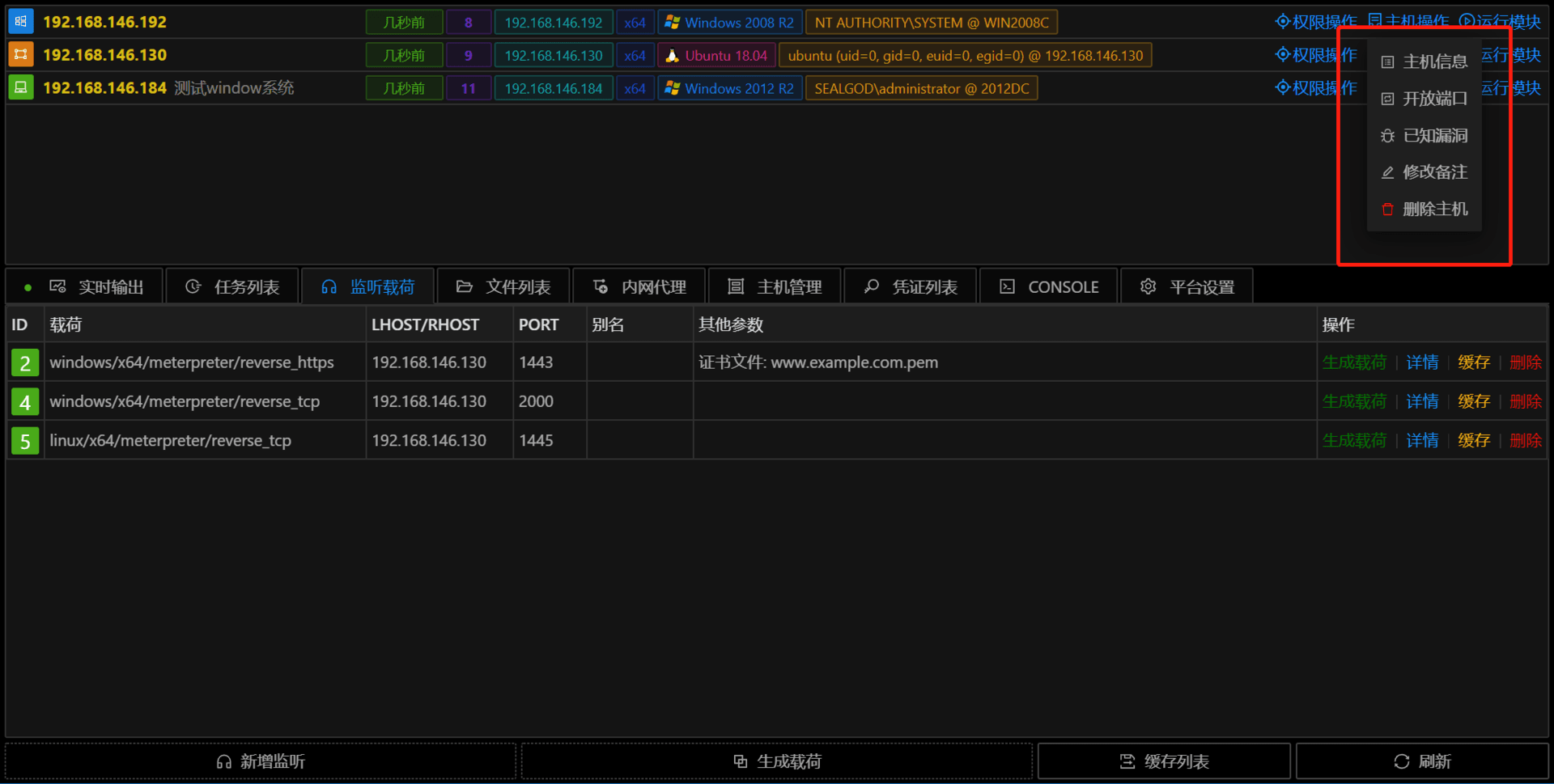Screen dimensions: 1554x784
Task: Click the green ID 5 badge
Action: coord(25,441)
